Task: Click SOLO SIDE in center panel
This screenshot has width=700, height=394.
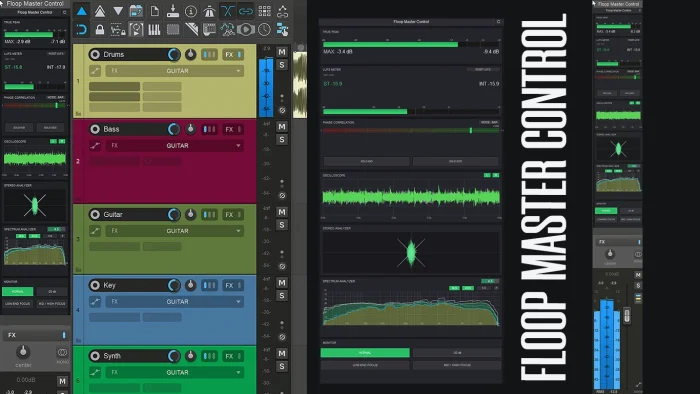Action: tap(455, 161)
